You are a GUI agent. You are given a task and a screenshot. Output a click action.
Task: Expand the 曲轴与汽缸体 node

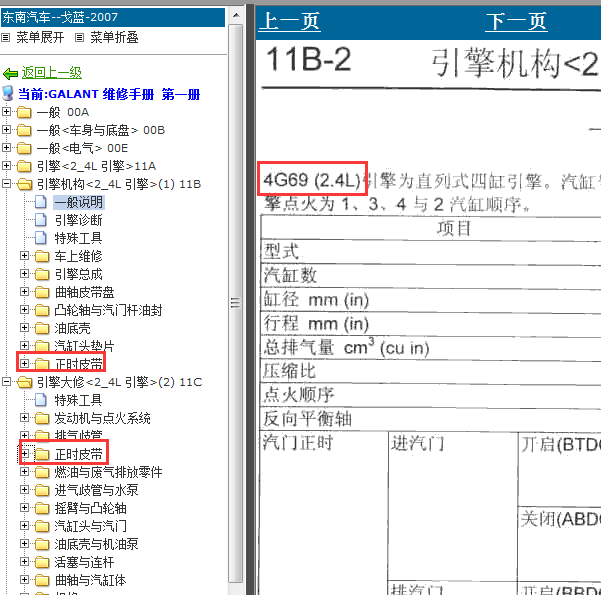(24, 580)
